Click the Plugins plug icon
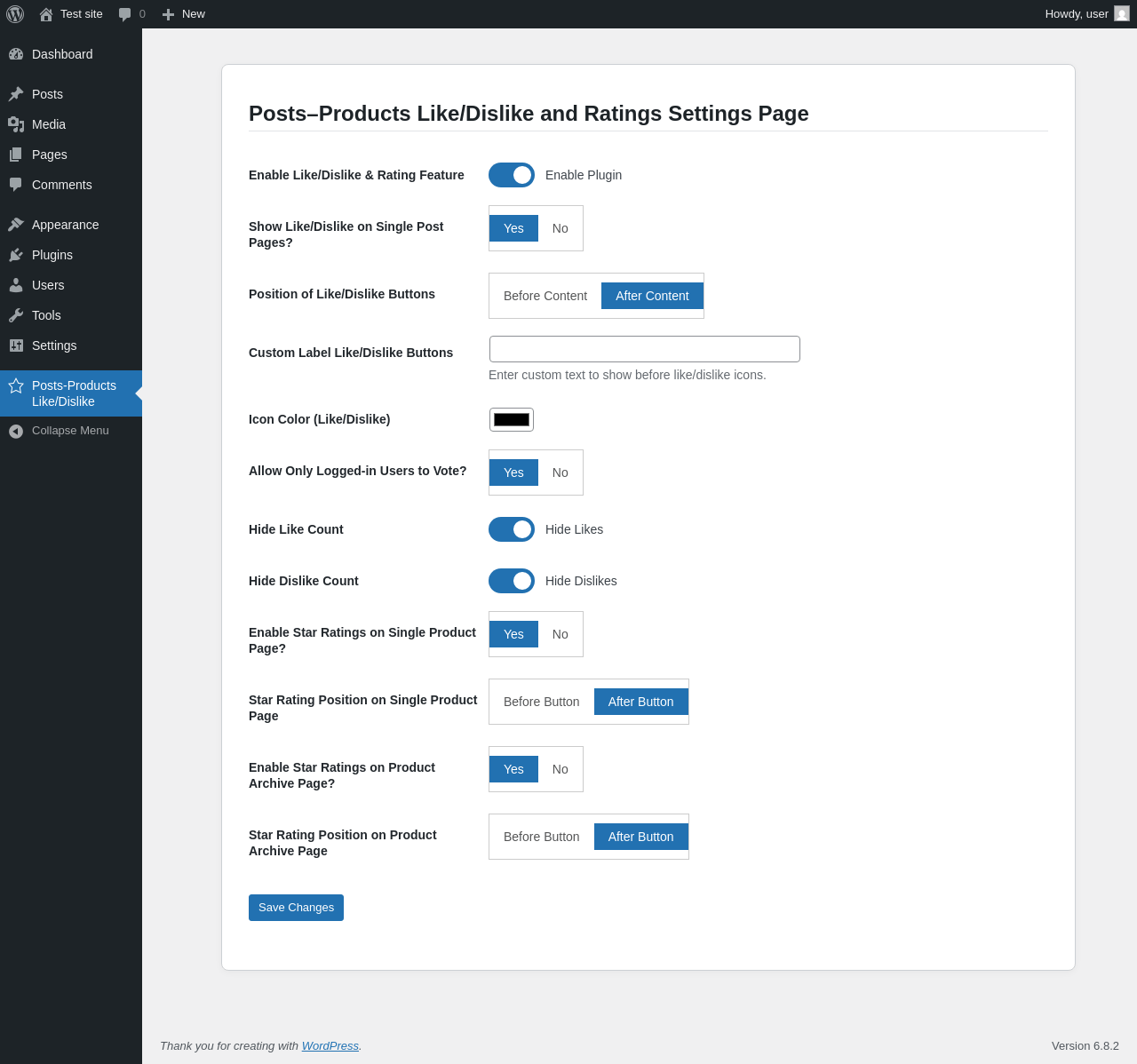This screenshot has width=1137, height=1064. pos(16,255)
